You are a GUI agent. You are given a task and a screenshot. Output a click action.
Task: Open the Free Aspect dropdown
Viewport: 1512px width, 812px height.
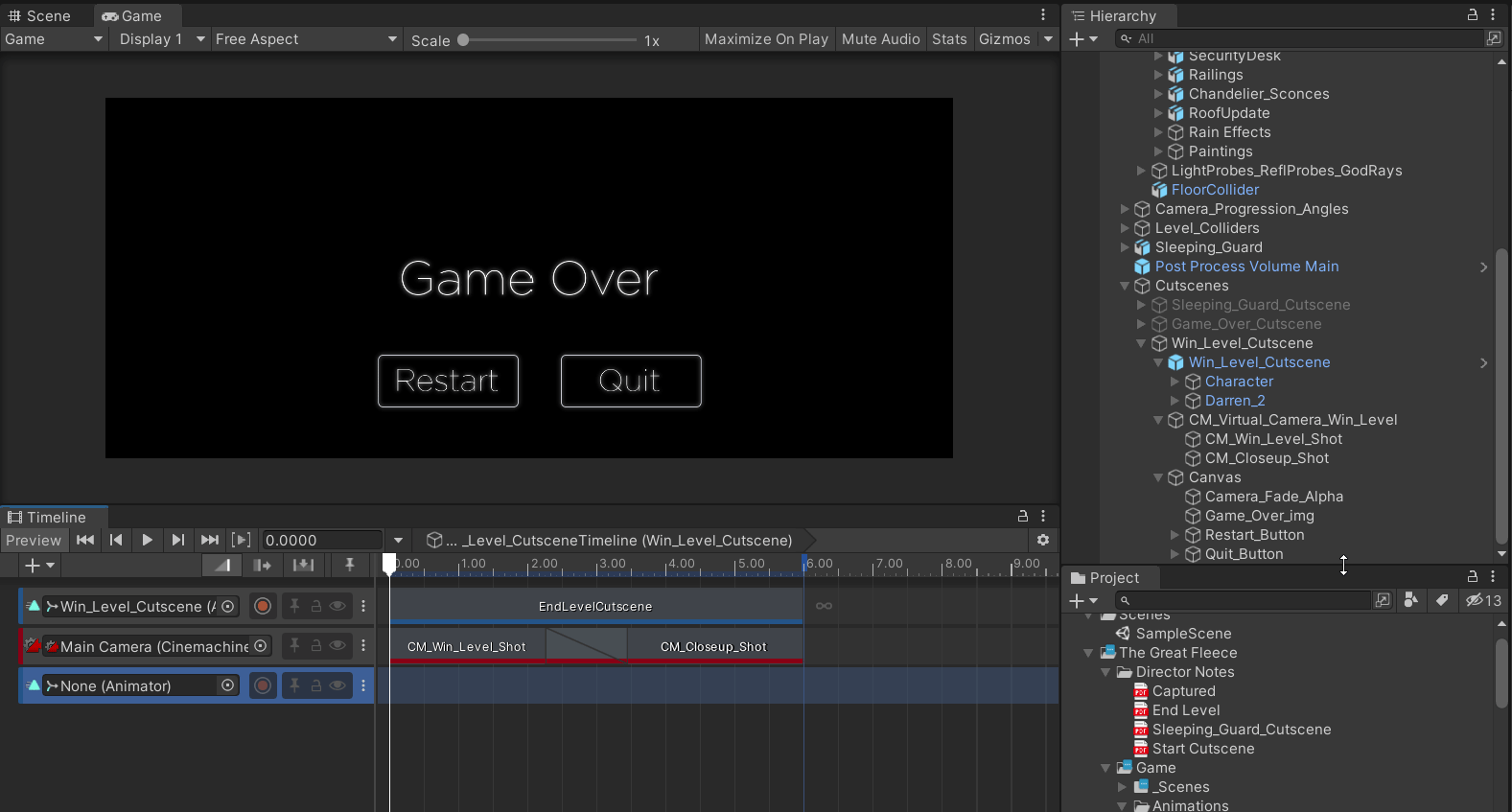click(306, 39)
